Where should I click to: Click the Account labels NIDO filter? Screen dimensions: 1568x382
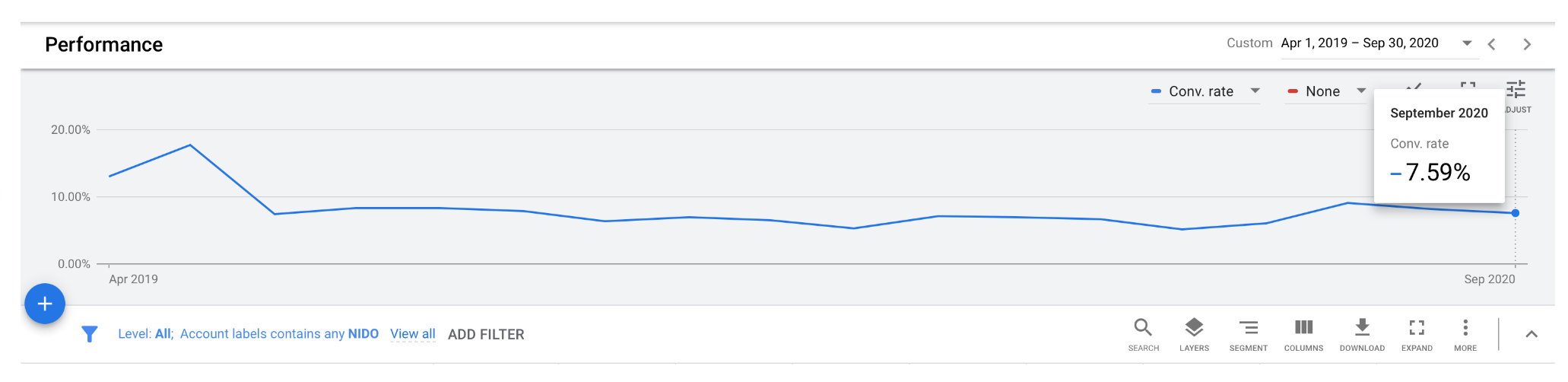point(279,334)
